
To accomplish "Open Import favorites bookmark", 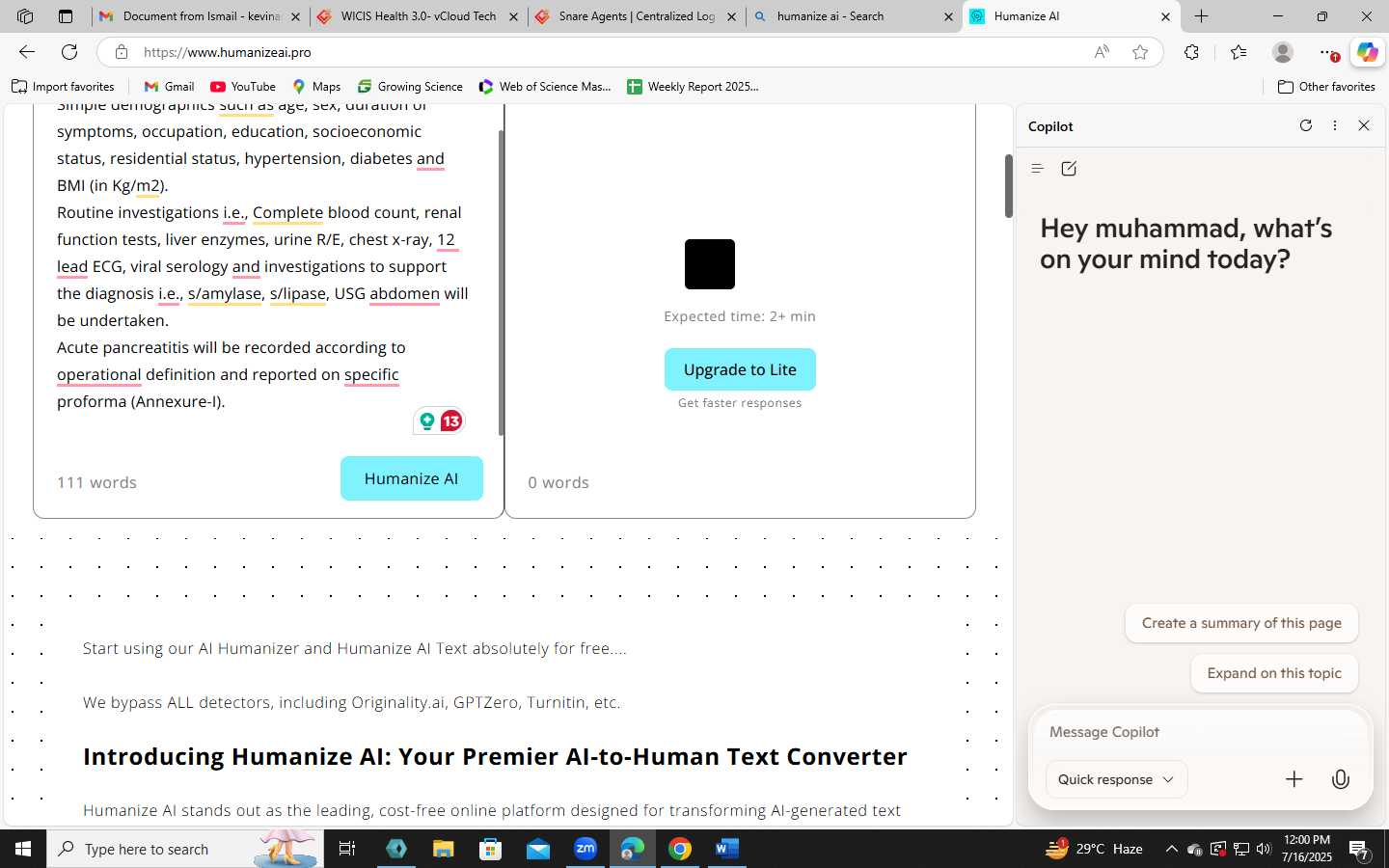I will [63, 87].
